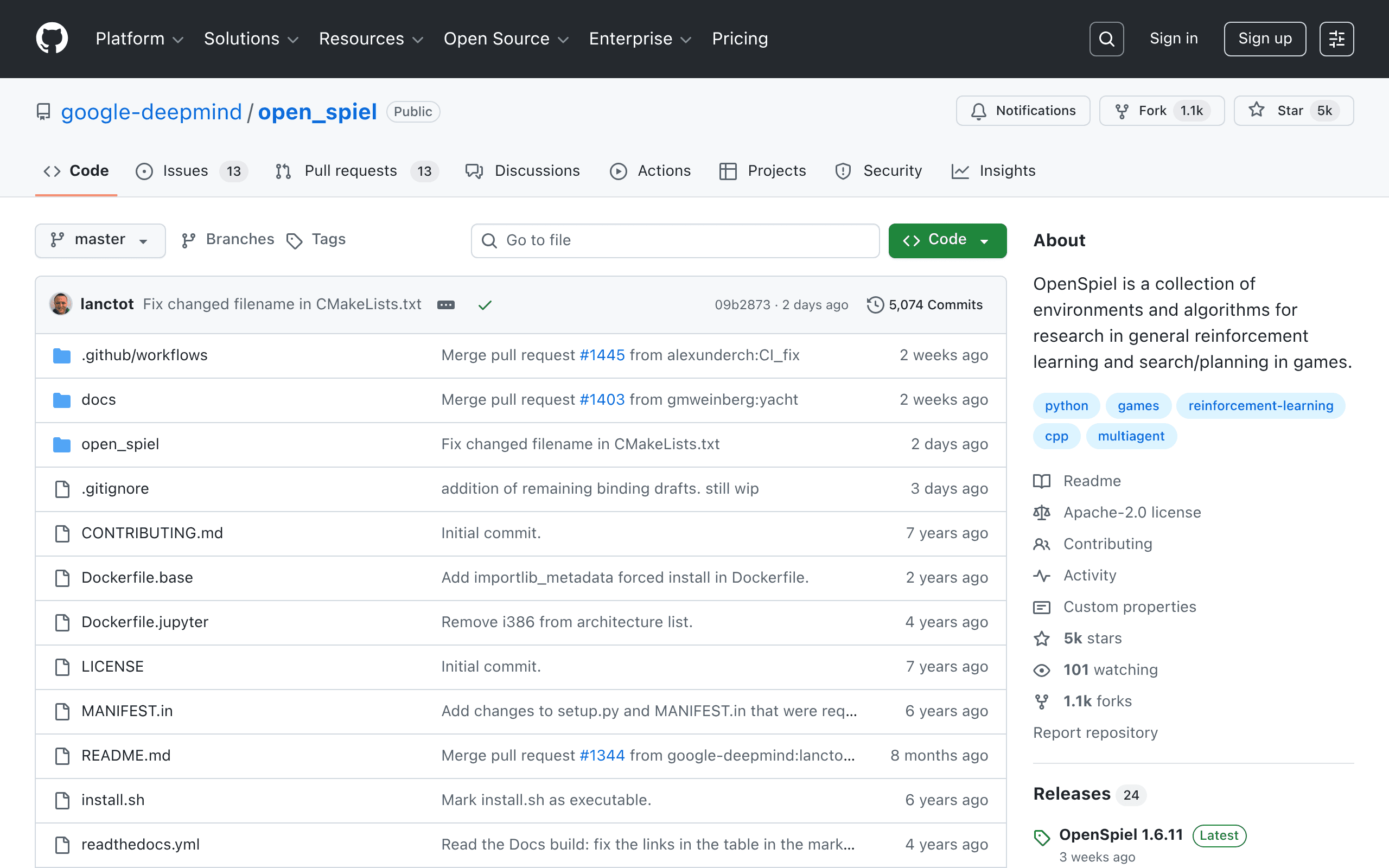The image size is (1389, 868).
Task: Click the commit history clock icon
Action: (875, 304)
